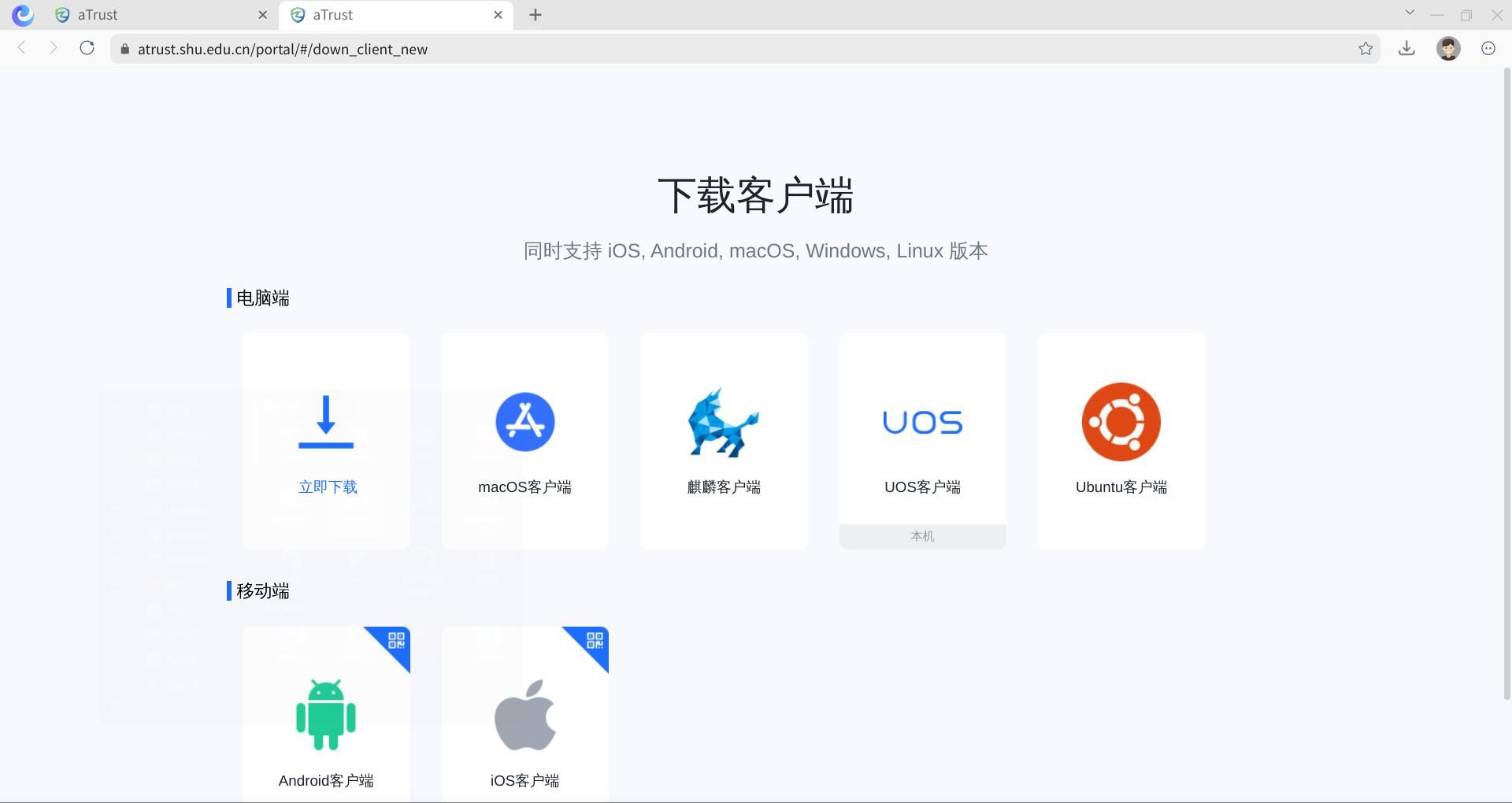Click the grey Apple logo icon
Viewport: 1512px width, 803px height.
(x=525, y=715)
